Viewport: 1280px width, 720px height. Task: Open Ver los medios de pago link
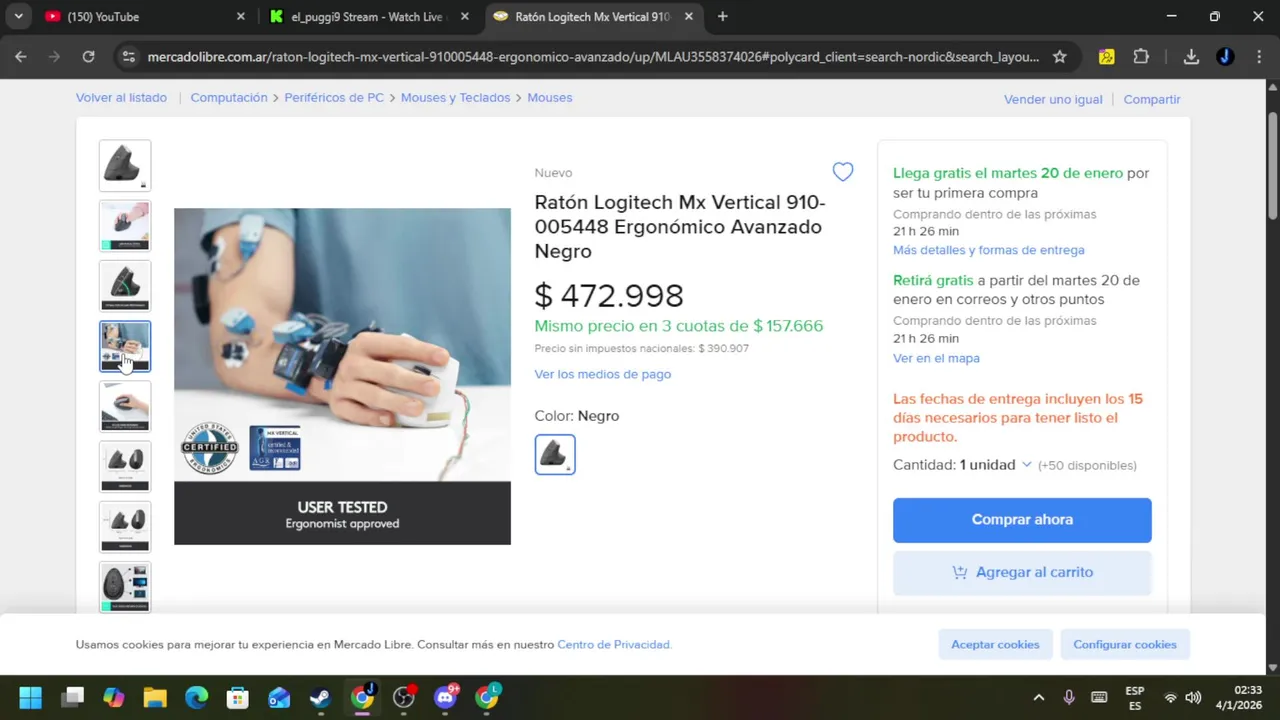(603, 374)
